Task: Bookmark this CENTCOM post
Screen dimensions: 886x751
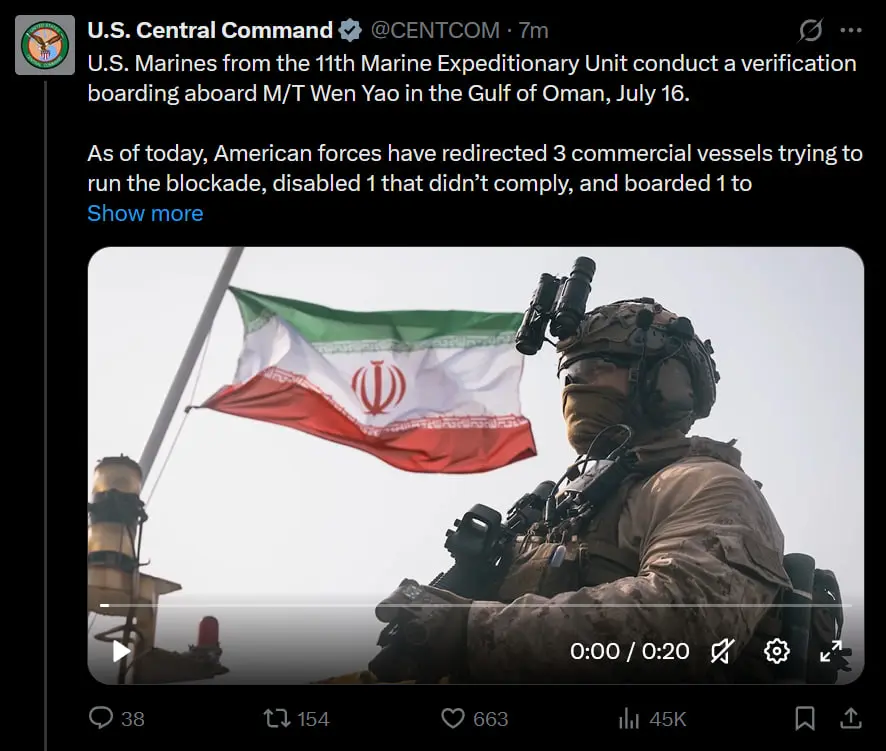Action: [x=805, y=718]
